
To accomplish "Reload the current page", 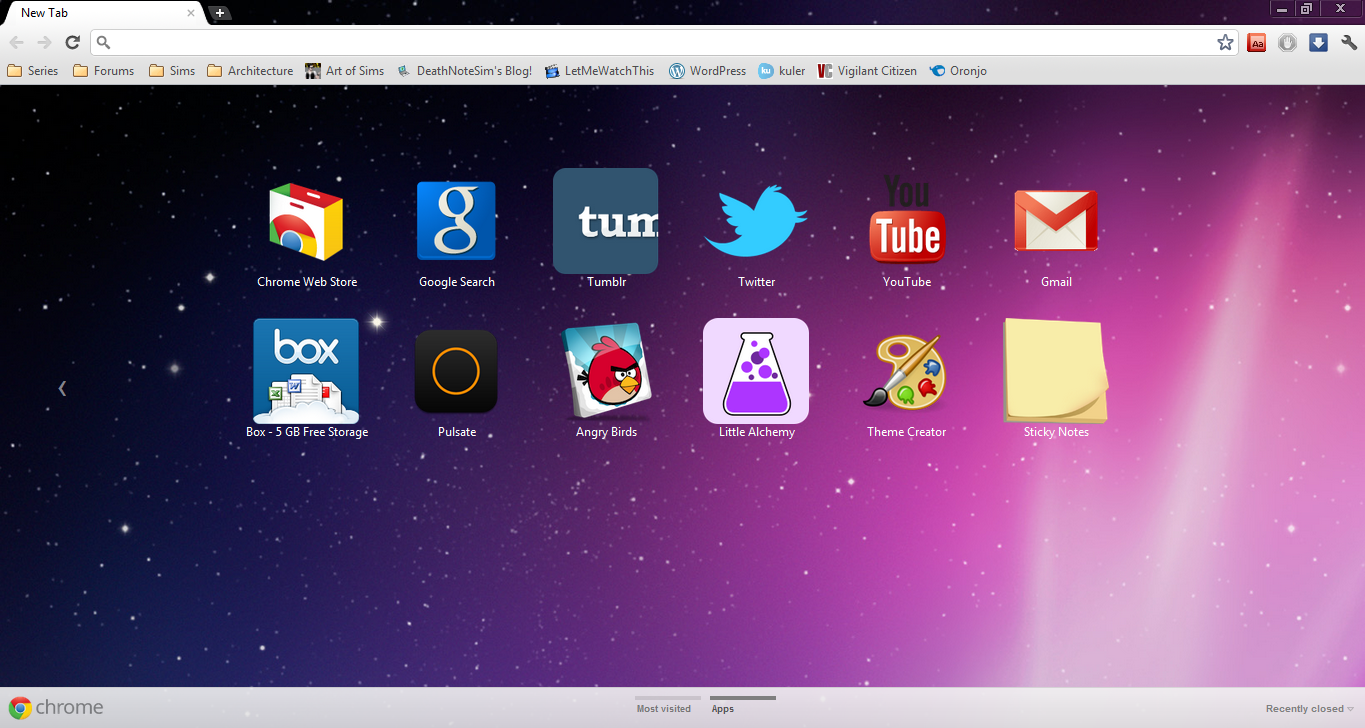I will [x=72, y=42].
